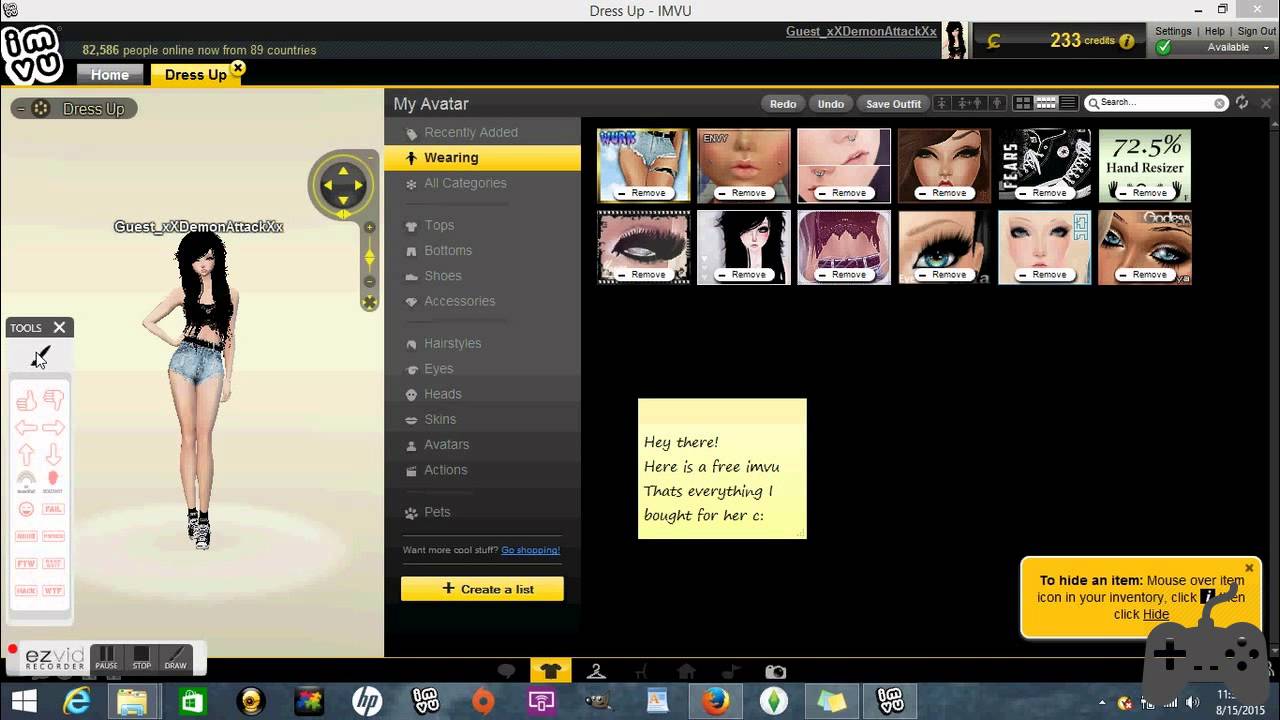
Task: Close the hide item tip popup
Action: (1249, 568)
